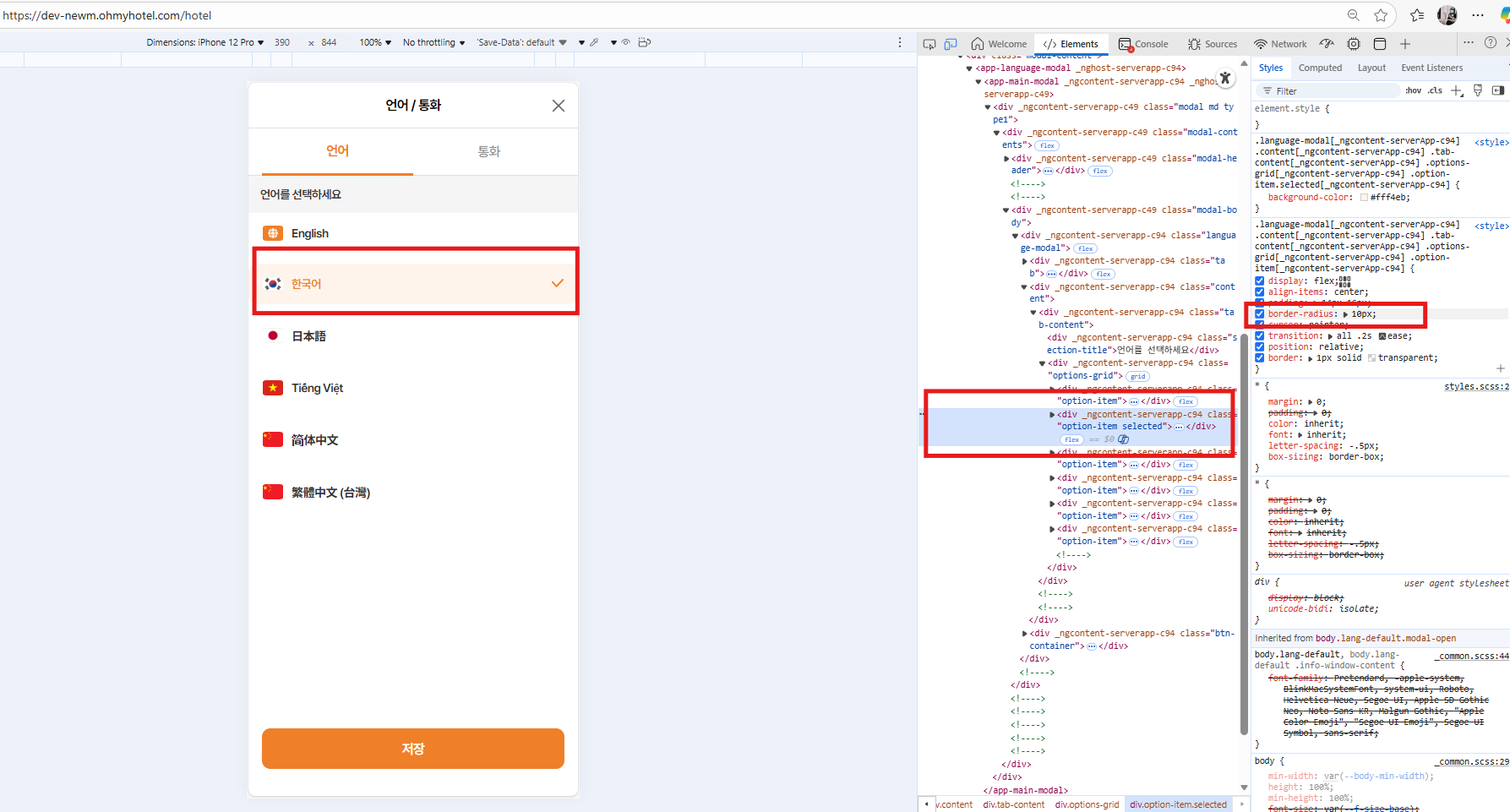Open the Memory panel chip icon
The image size is (1510, 812).
(1354, 44)
